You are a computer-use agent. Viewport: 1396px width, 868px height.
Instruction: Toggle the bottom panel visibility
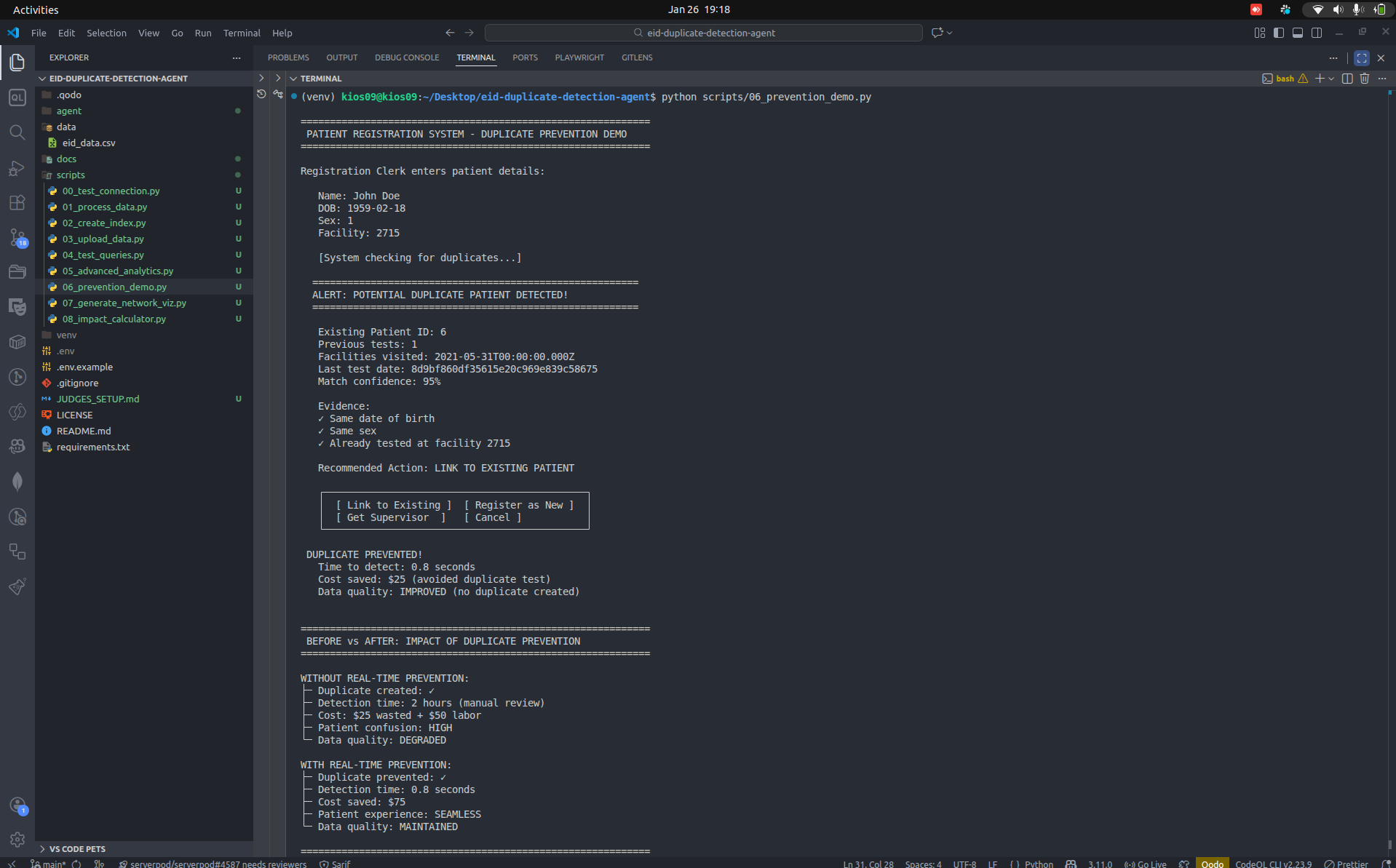[x=1298, y=33]
